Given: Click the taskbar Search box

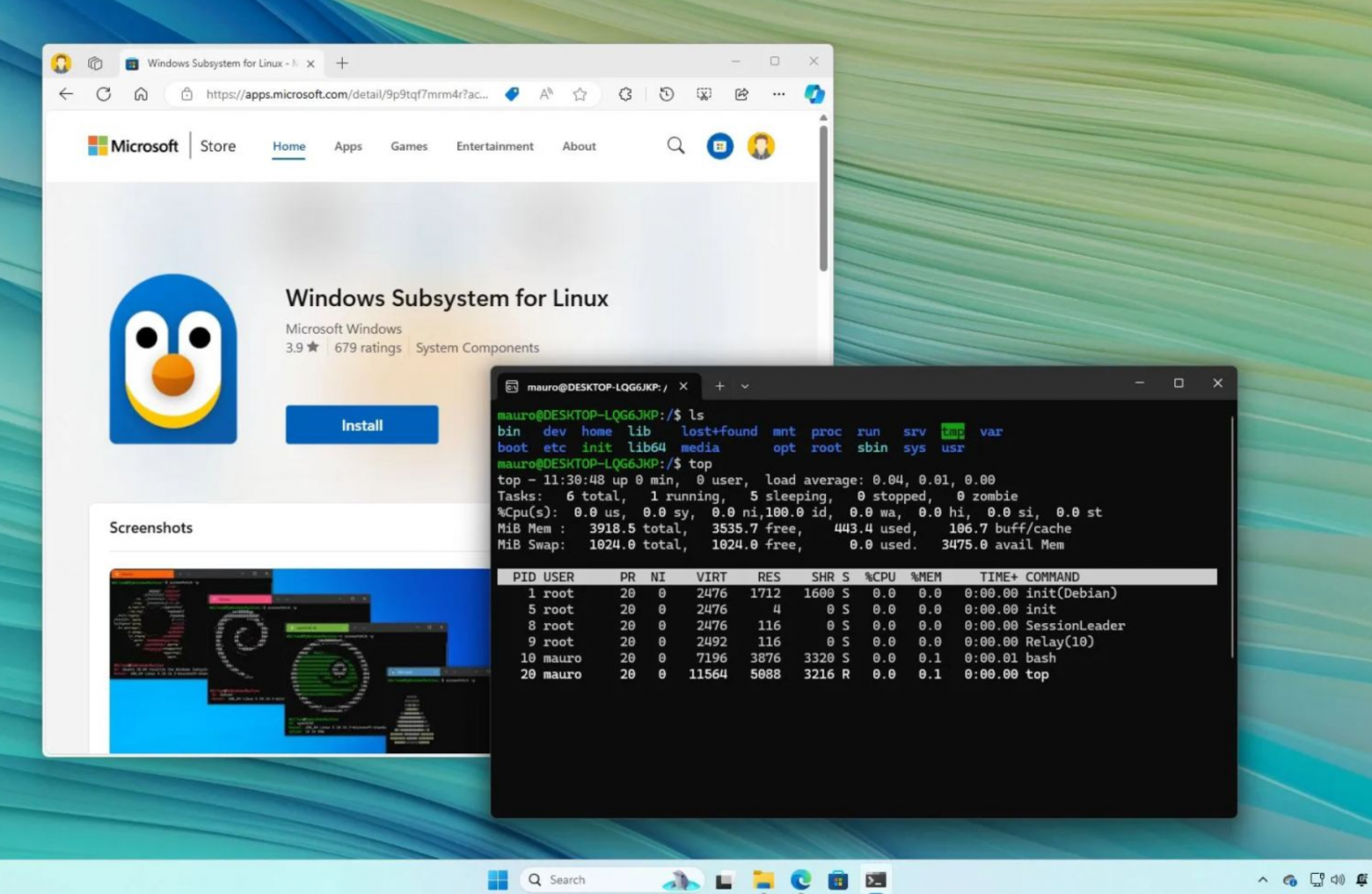Looking at the screenshot, I should click(613, 880).
